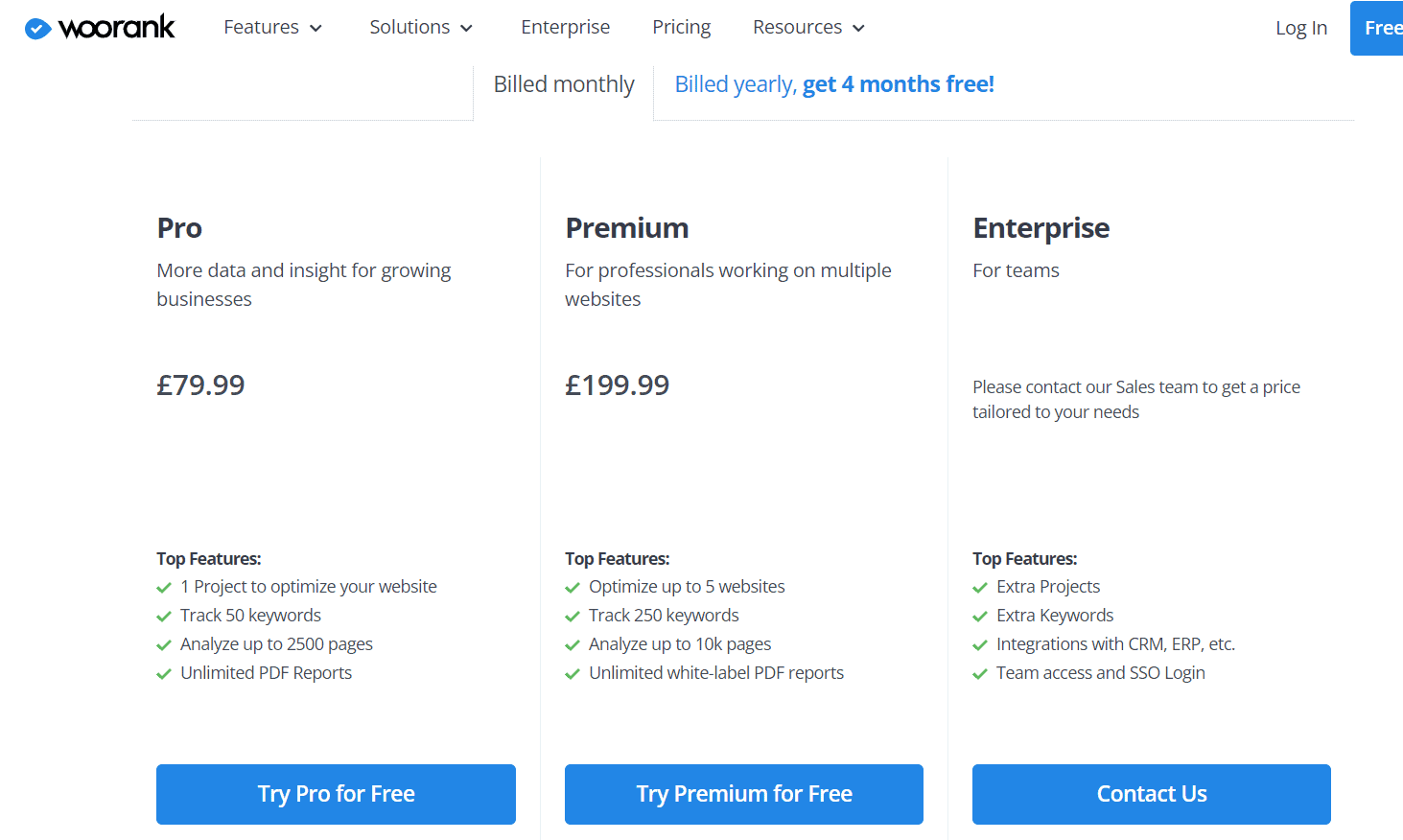Click the WooRank logo icon

(x=37, y=29)
